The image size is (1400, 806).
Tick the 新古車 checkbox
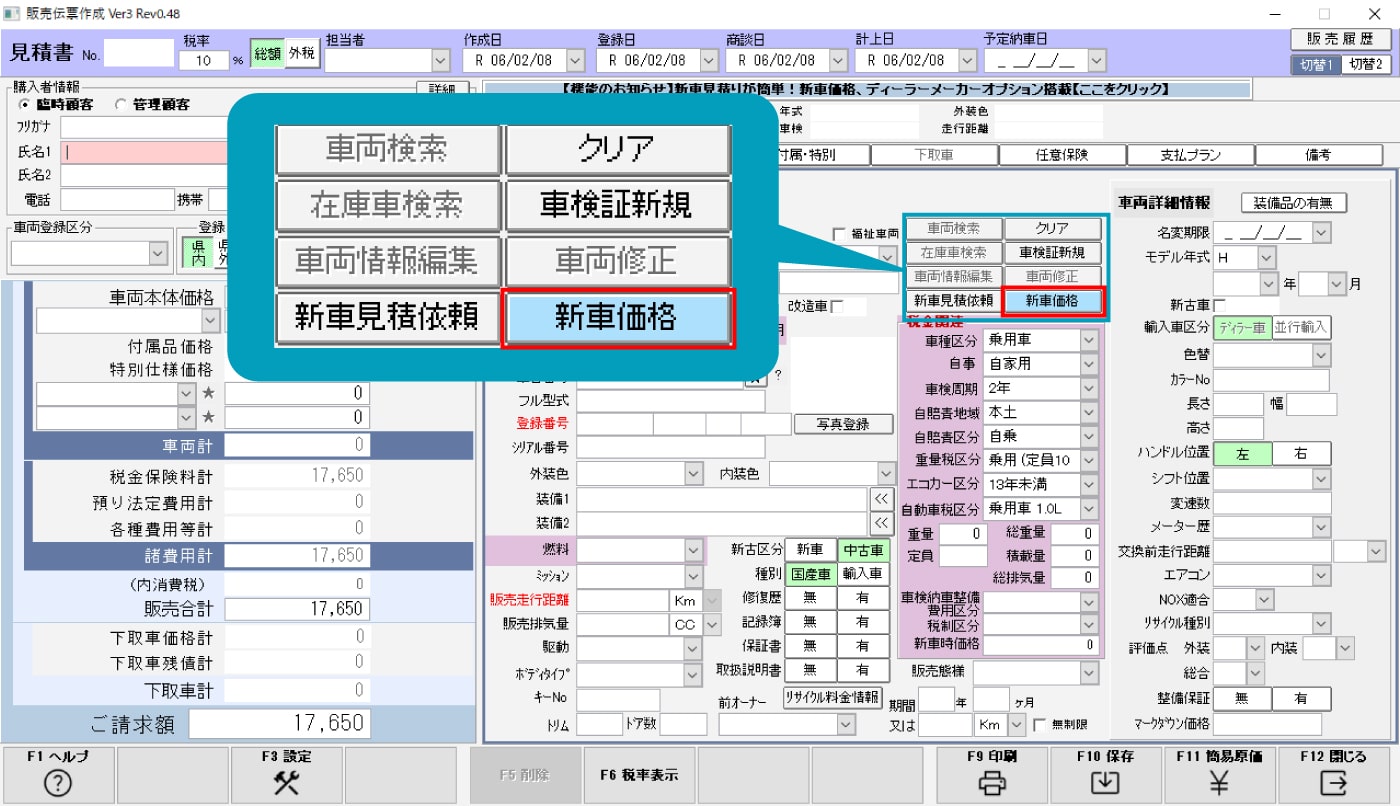point(1219,305)
